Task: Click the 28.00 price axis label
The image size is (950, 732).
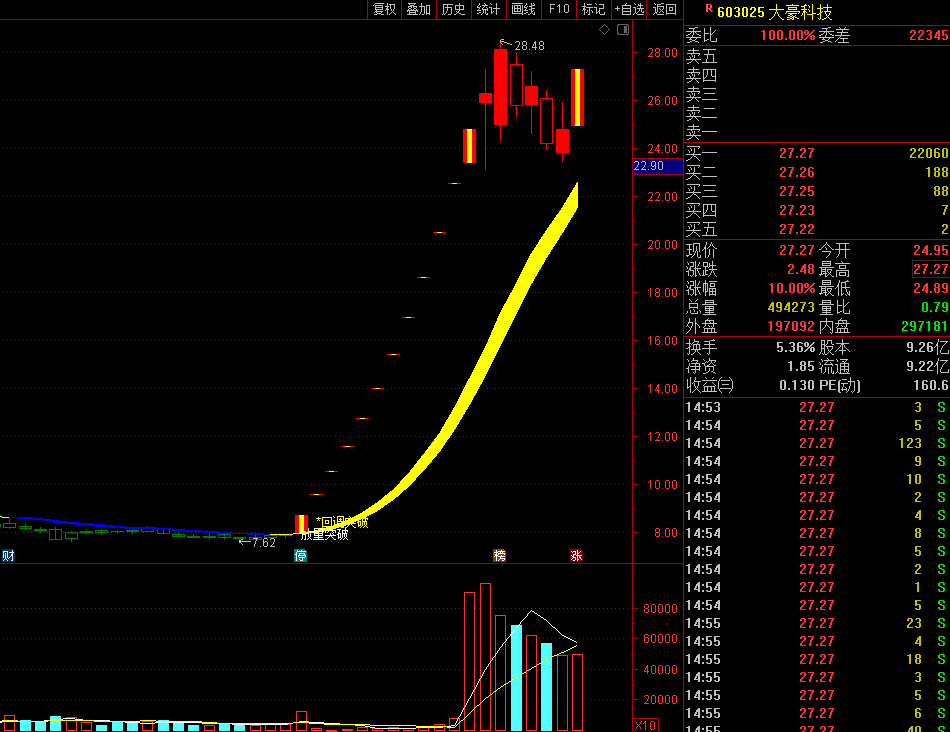Action: (662, 53)
